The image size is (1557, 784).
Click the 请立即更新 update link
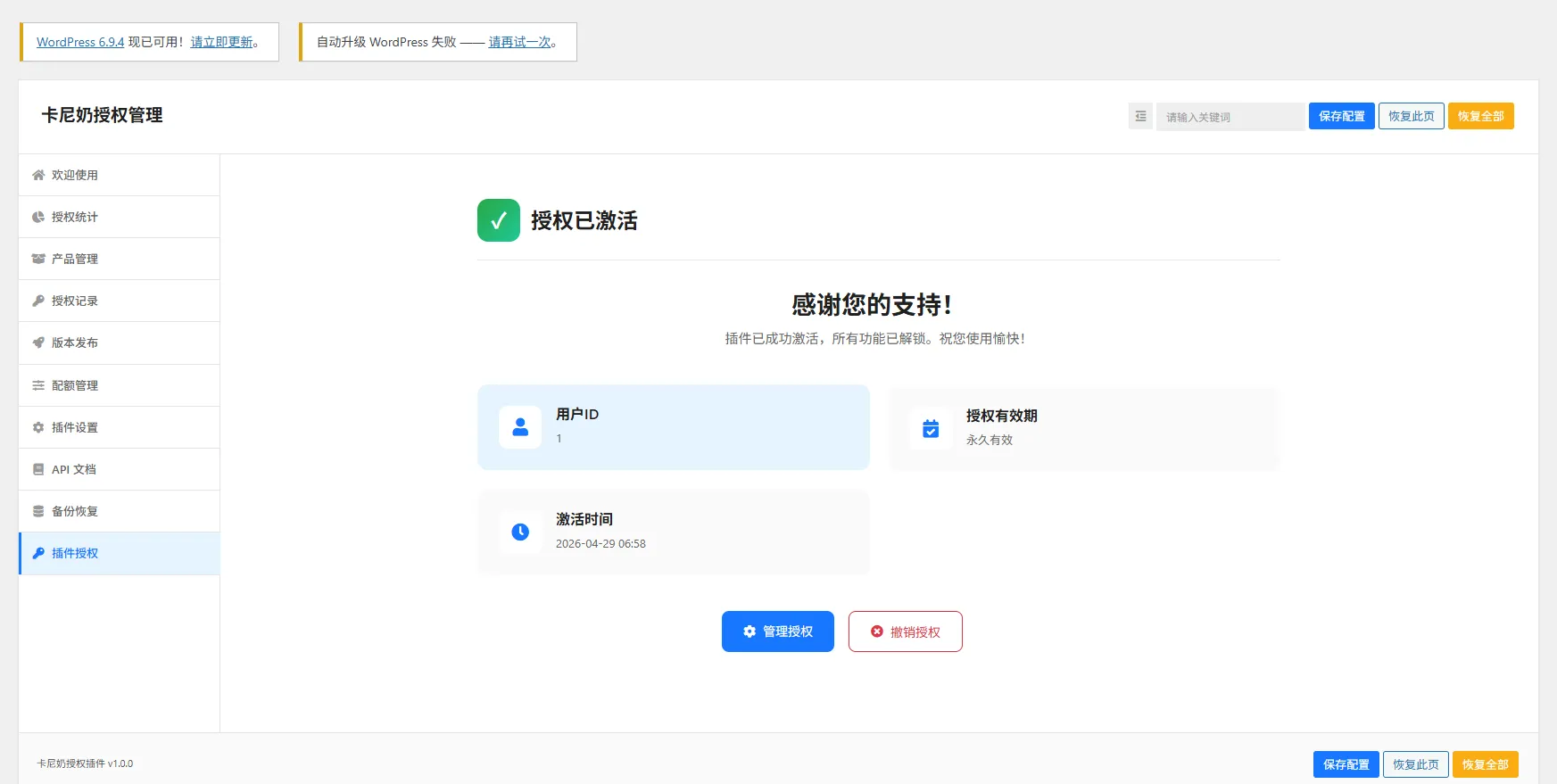point(222,42)
